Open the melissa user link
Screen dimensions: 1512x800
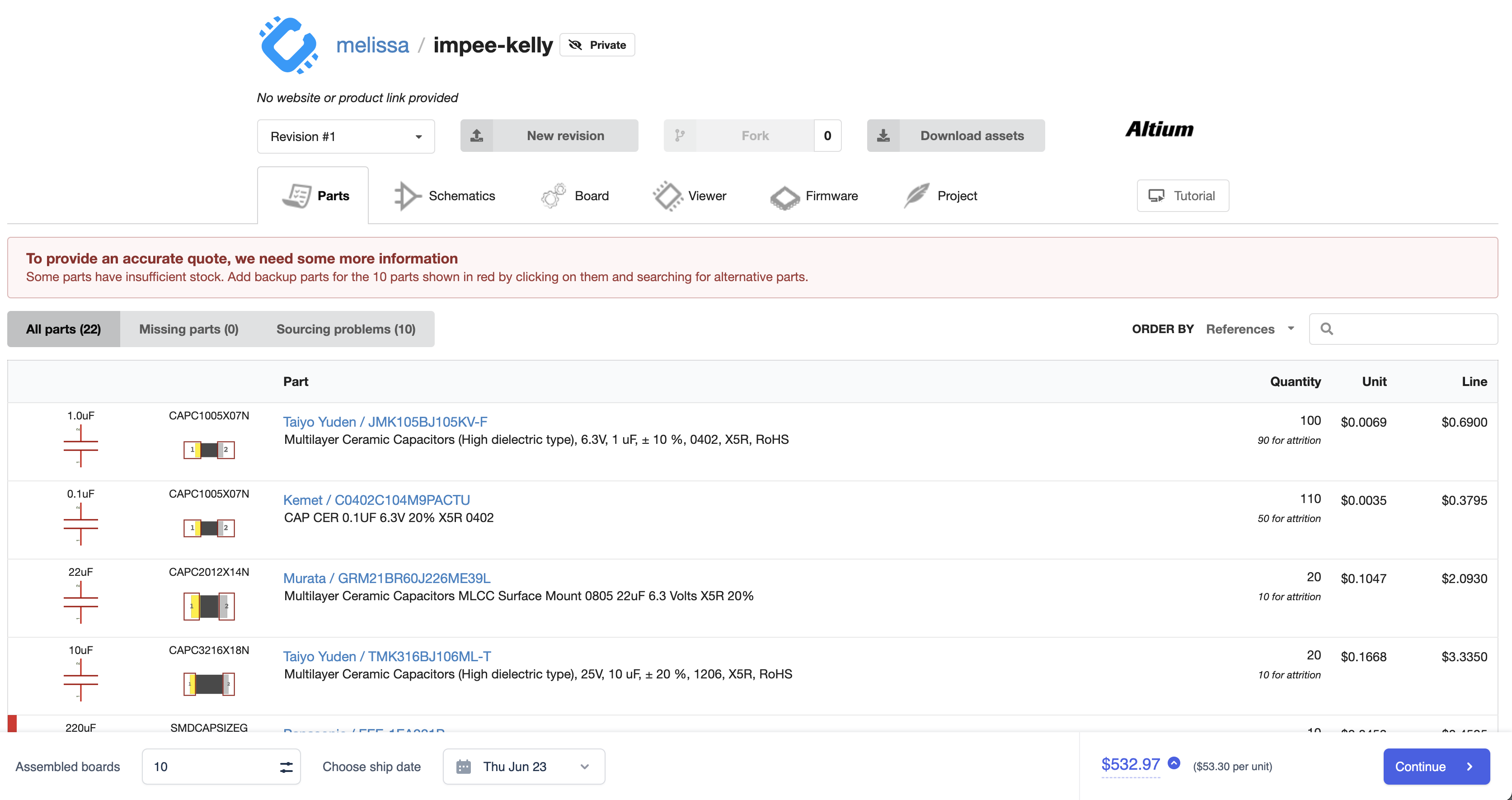pyautogui.click(x=372, y=45)
